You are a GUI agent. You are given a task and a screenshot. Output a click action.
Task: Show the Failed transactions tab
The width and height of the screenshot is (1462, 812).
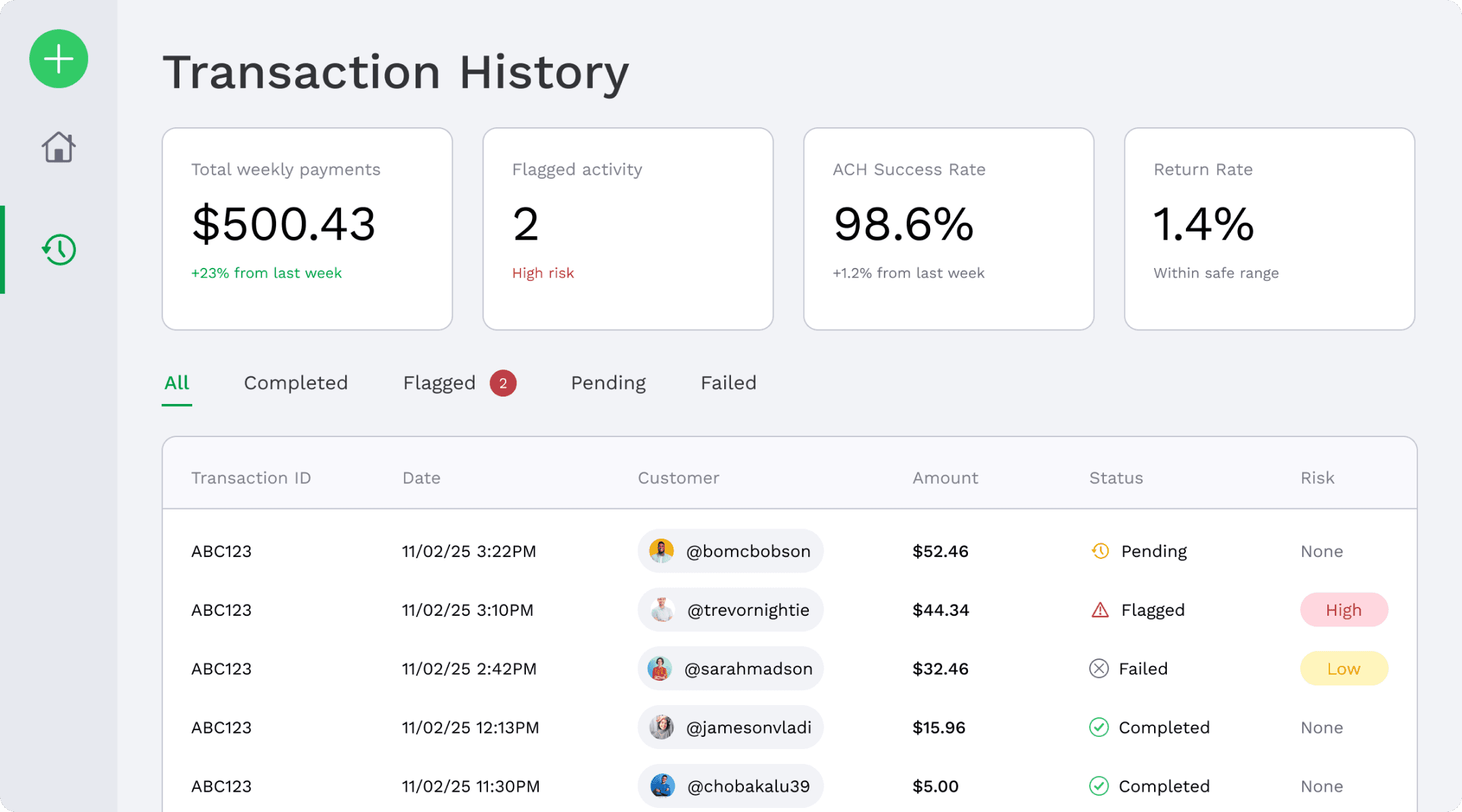(x=728, y=383)
